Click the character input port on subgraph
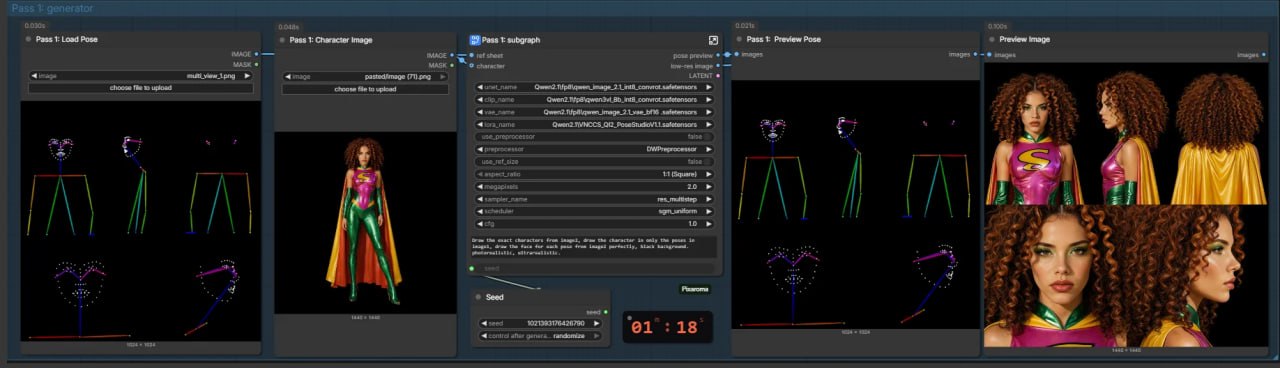The image size is (1280, 368). [x=471, y=66]
